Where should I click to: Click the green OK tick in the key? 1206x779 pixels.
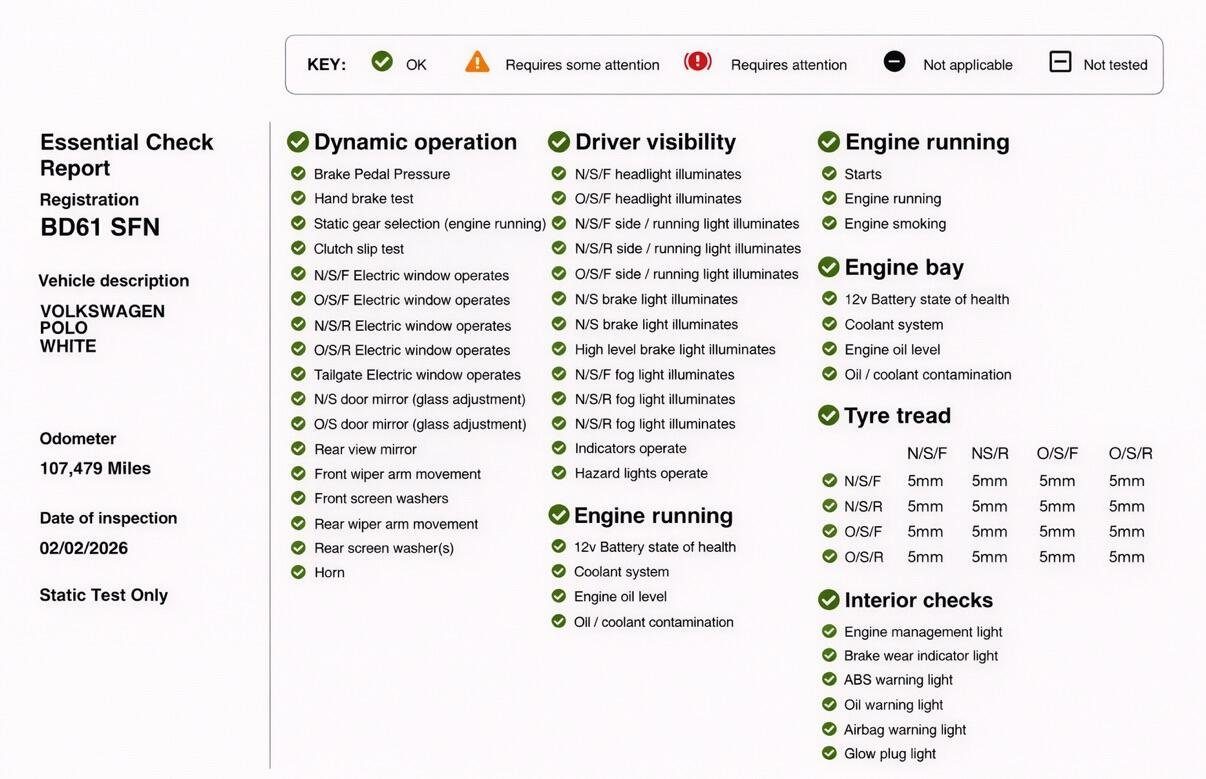(382, 62)
